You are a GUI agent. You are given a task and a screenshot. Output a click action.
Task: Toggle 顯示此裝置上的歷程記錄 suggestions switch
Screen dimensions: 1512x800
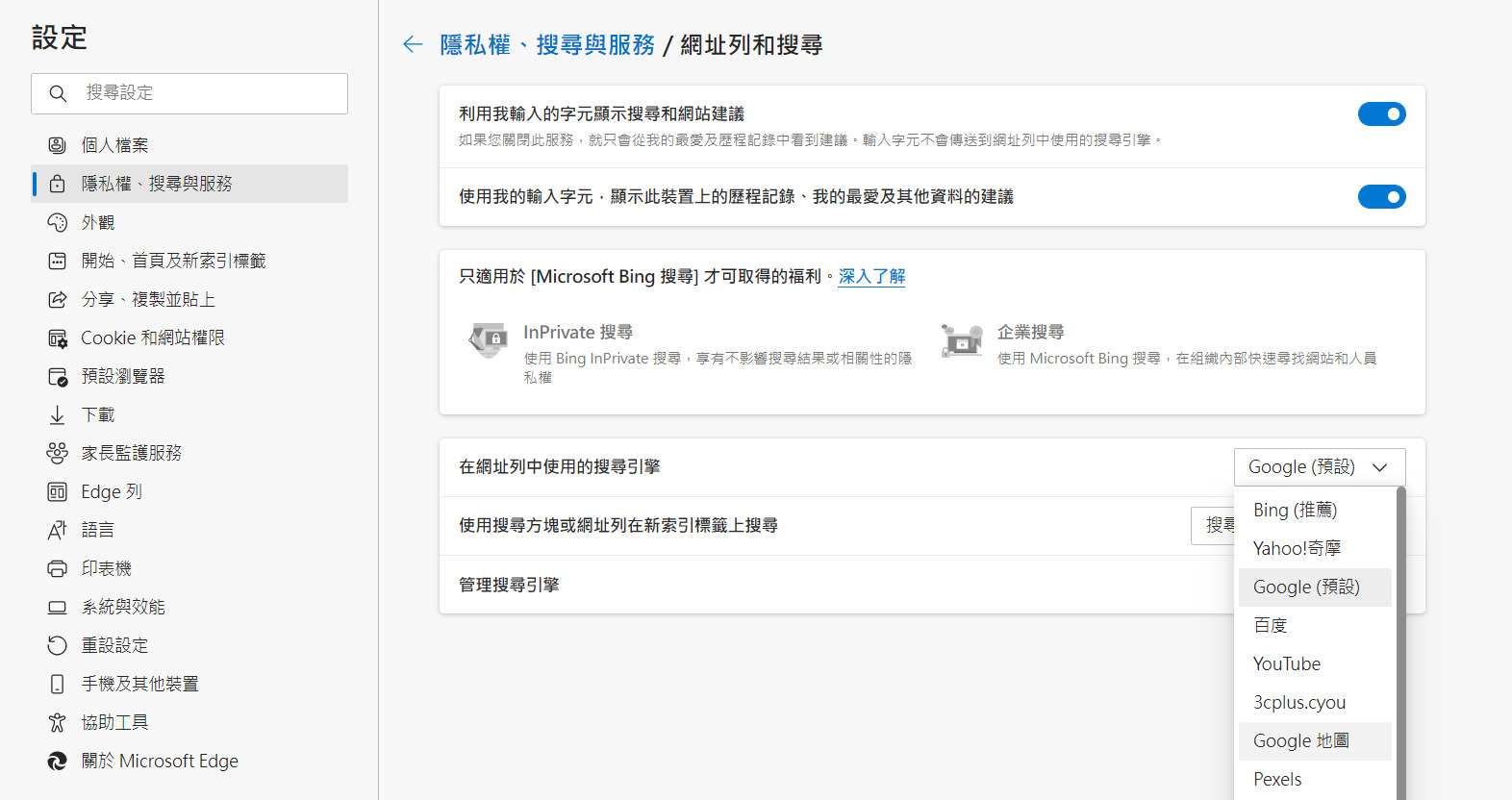[1381, 197]
